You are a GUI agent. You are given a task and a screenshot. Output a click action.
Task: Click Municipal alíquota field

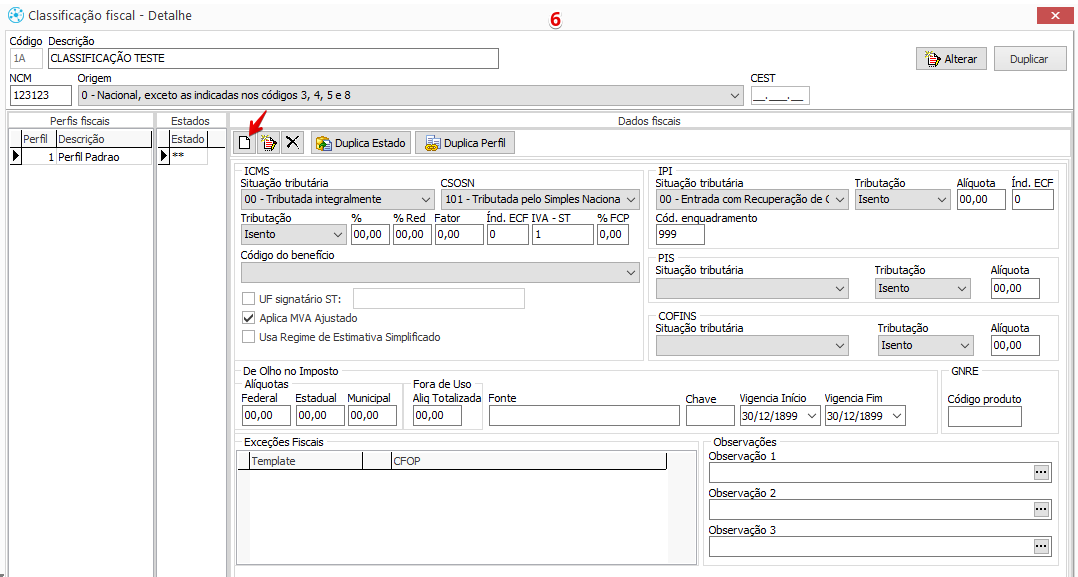click(372, 416)
